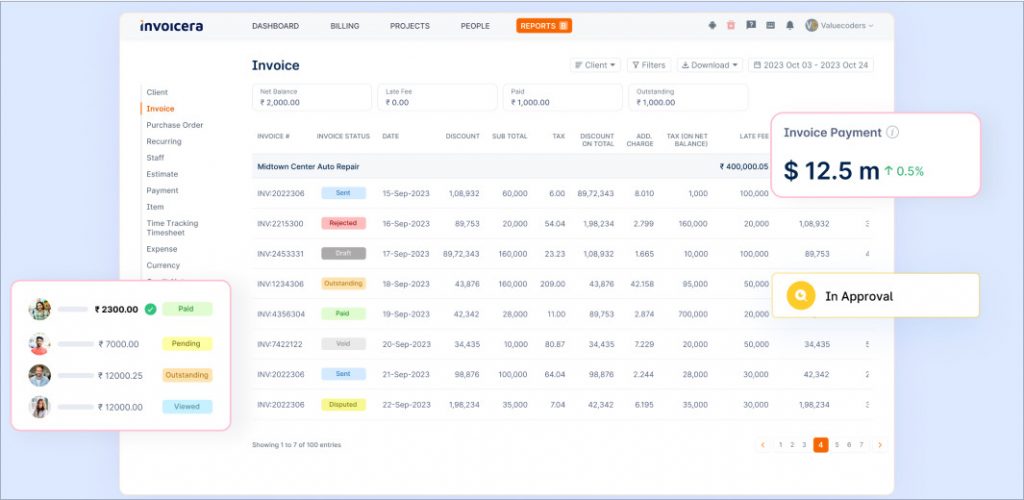Click the green checkmark beside ₹ 2300.00

pyautogui.click(x=150, y=310)
